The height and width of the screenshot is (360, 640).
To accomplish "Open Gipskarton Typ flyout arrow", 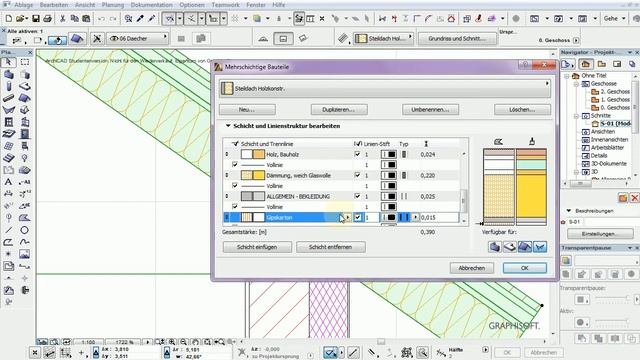I will (416, 218).
